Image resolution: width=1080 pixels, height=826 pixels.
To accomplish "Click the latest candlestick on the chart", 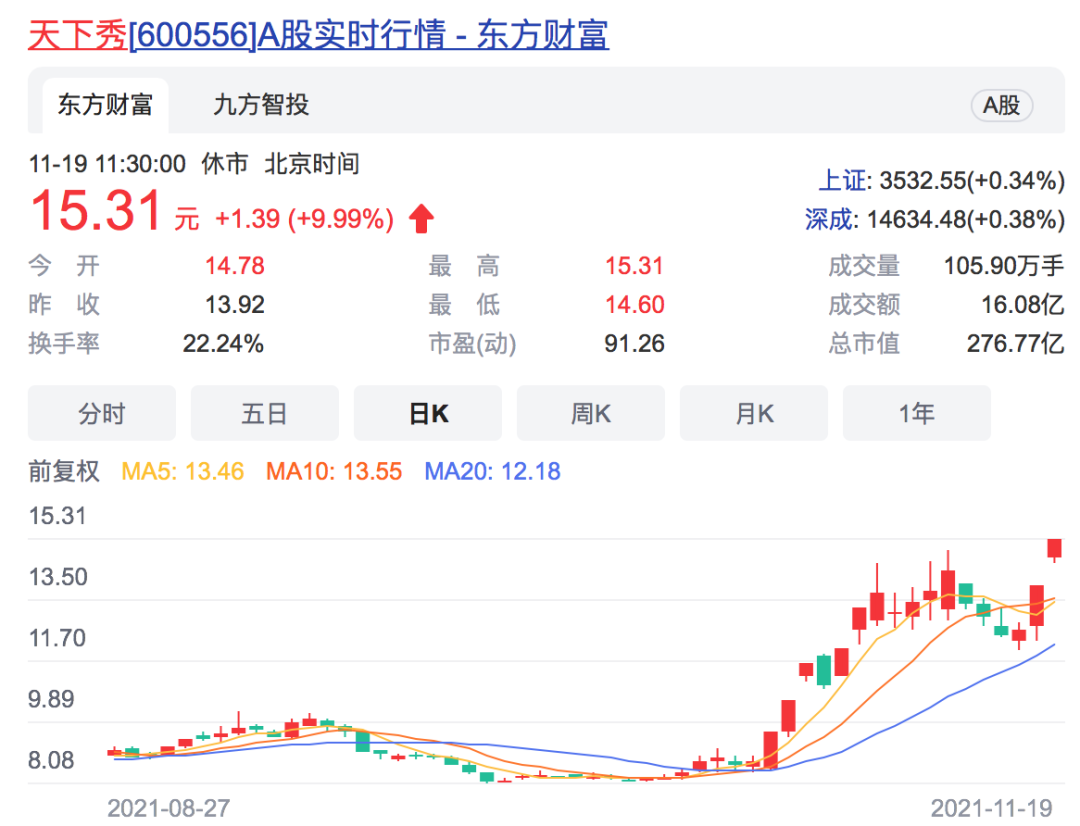I will tap(1055, 548).
